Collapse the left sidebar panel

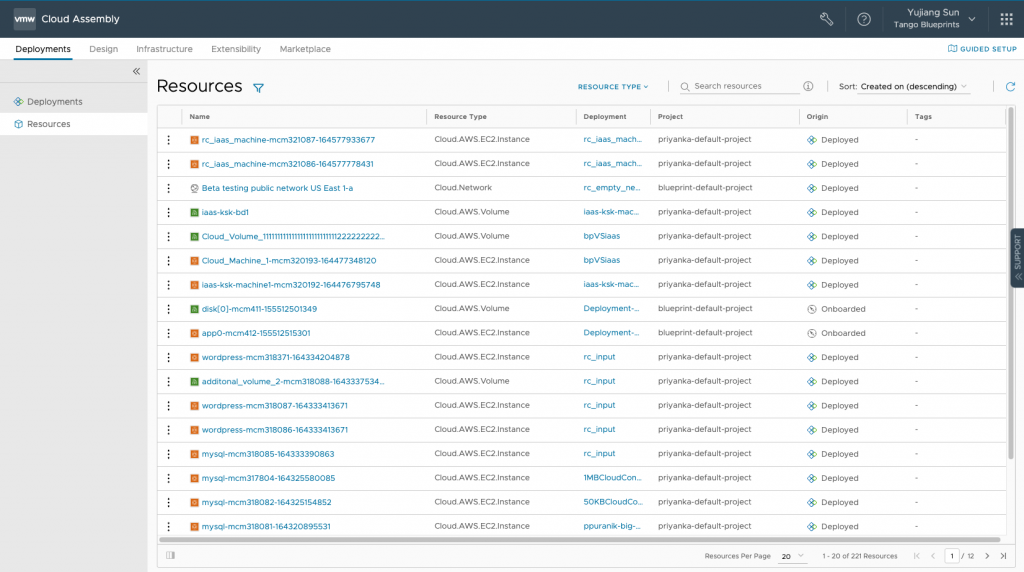pos(136,71)
